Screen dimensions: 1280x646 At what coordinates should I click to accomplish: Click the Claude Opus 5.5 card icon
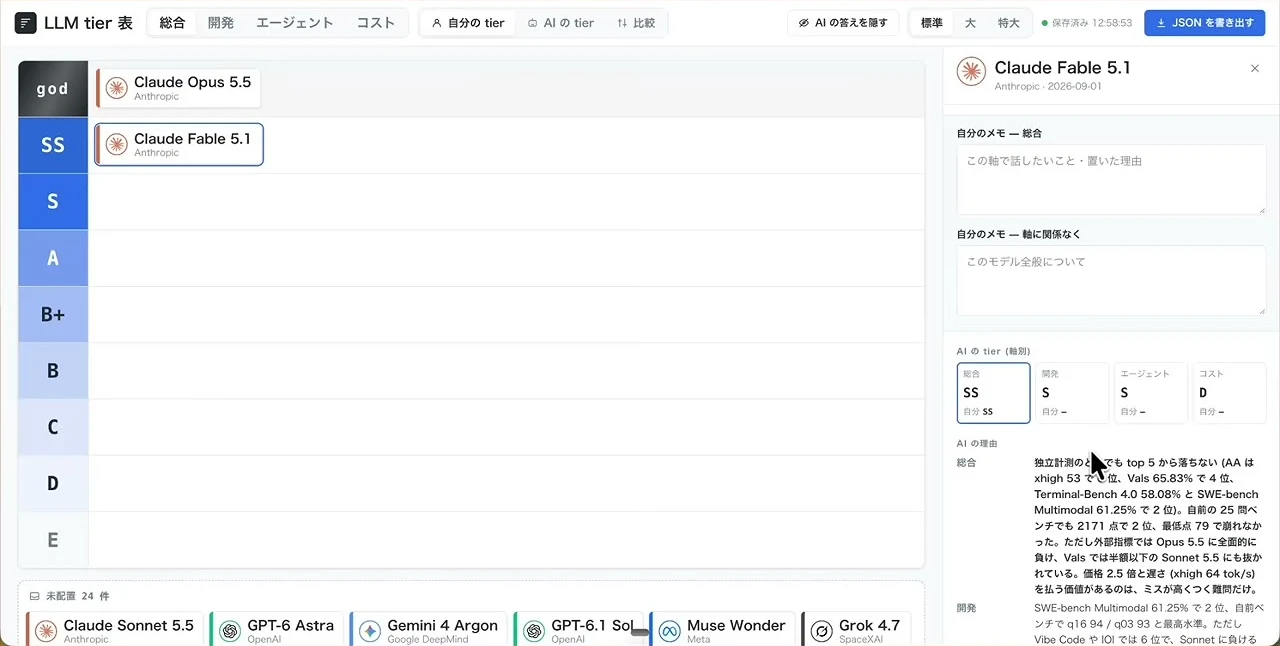117,88
